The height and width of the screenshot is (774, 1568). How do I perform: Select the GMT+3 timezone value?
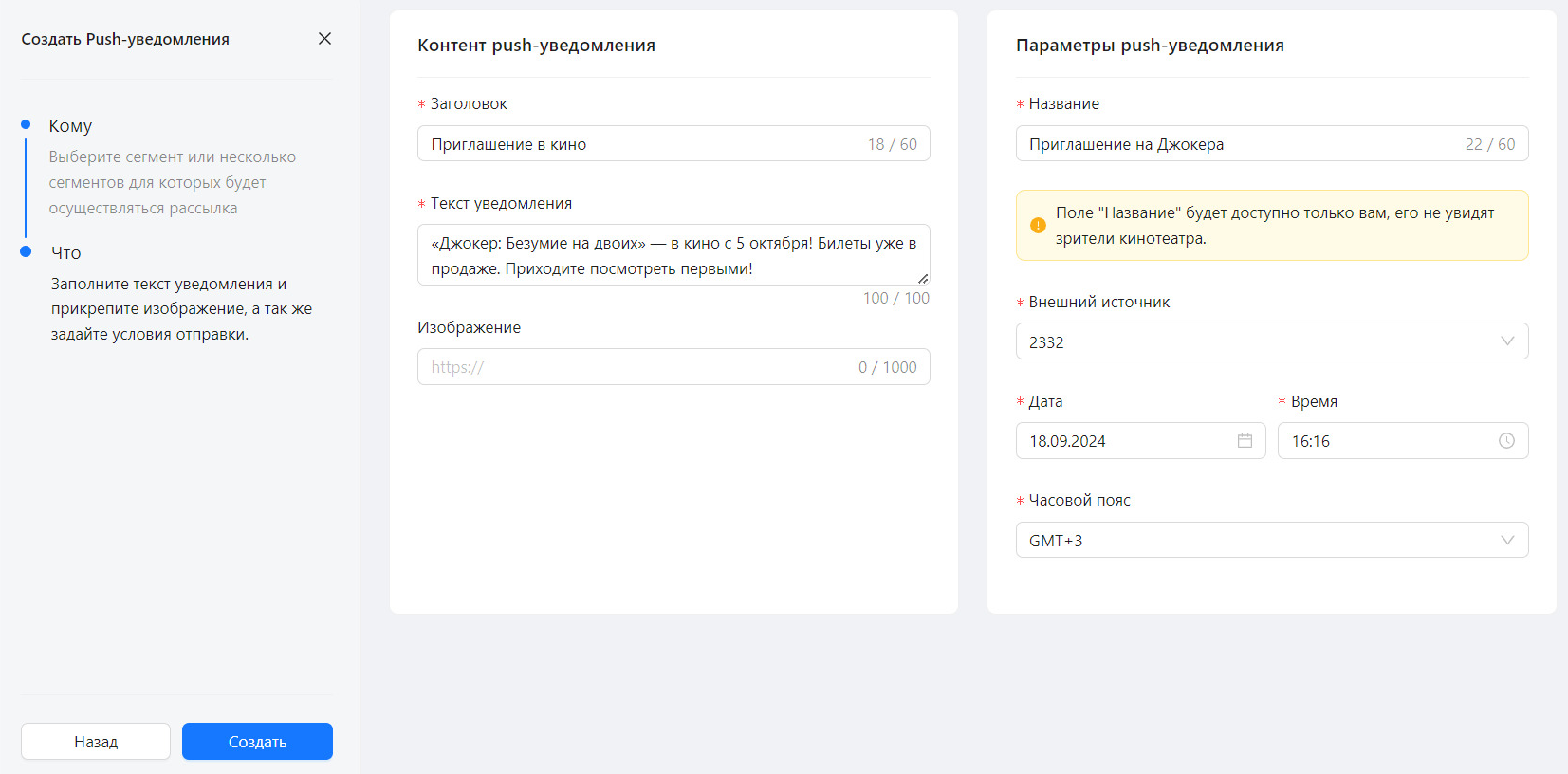point(1056,541)
